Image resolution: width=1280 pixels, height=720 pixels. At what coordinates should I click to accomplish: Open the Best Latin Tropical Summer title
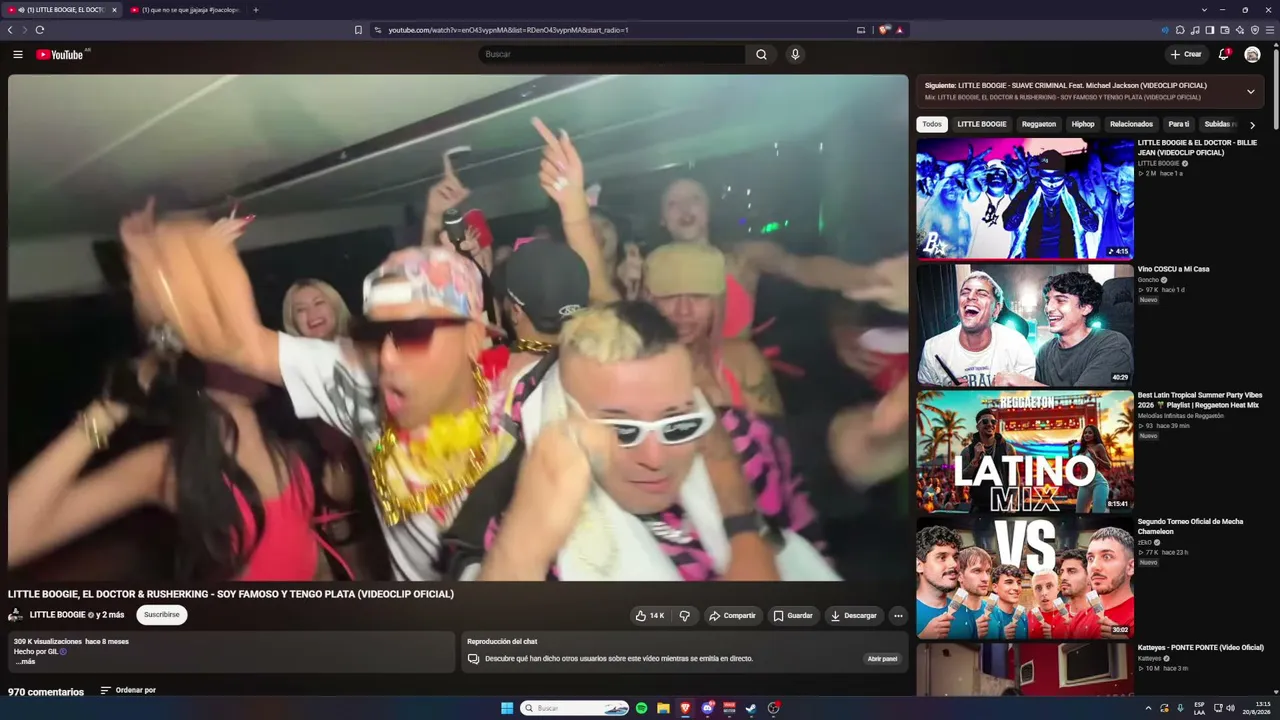point(1200,400)
